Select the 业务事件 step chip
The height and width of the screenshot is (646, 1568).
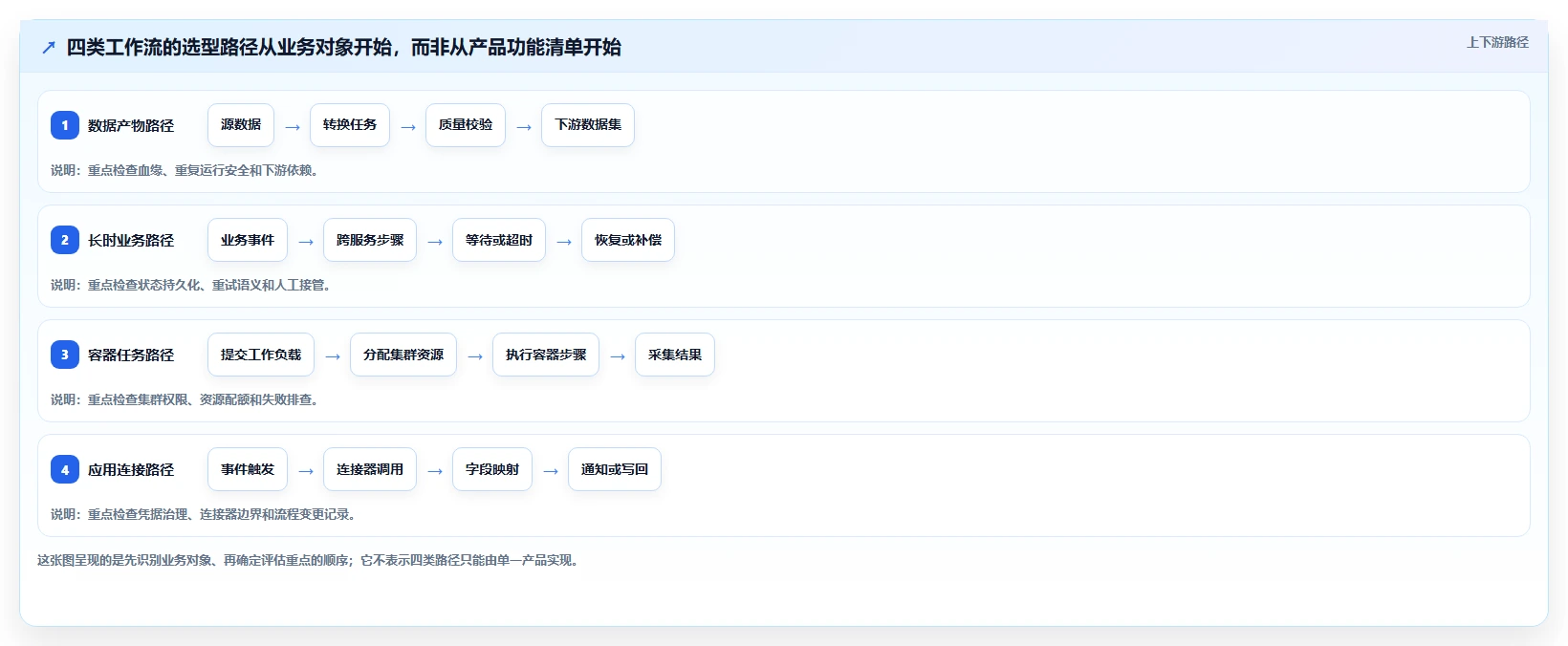point(248,240)
